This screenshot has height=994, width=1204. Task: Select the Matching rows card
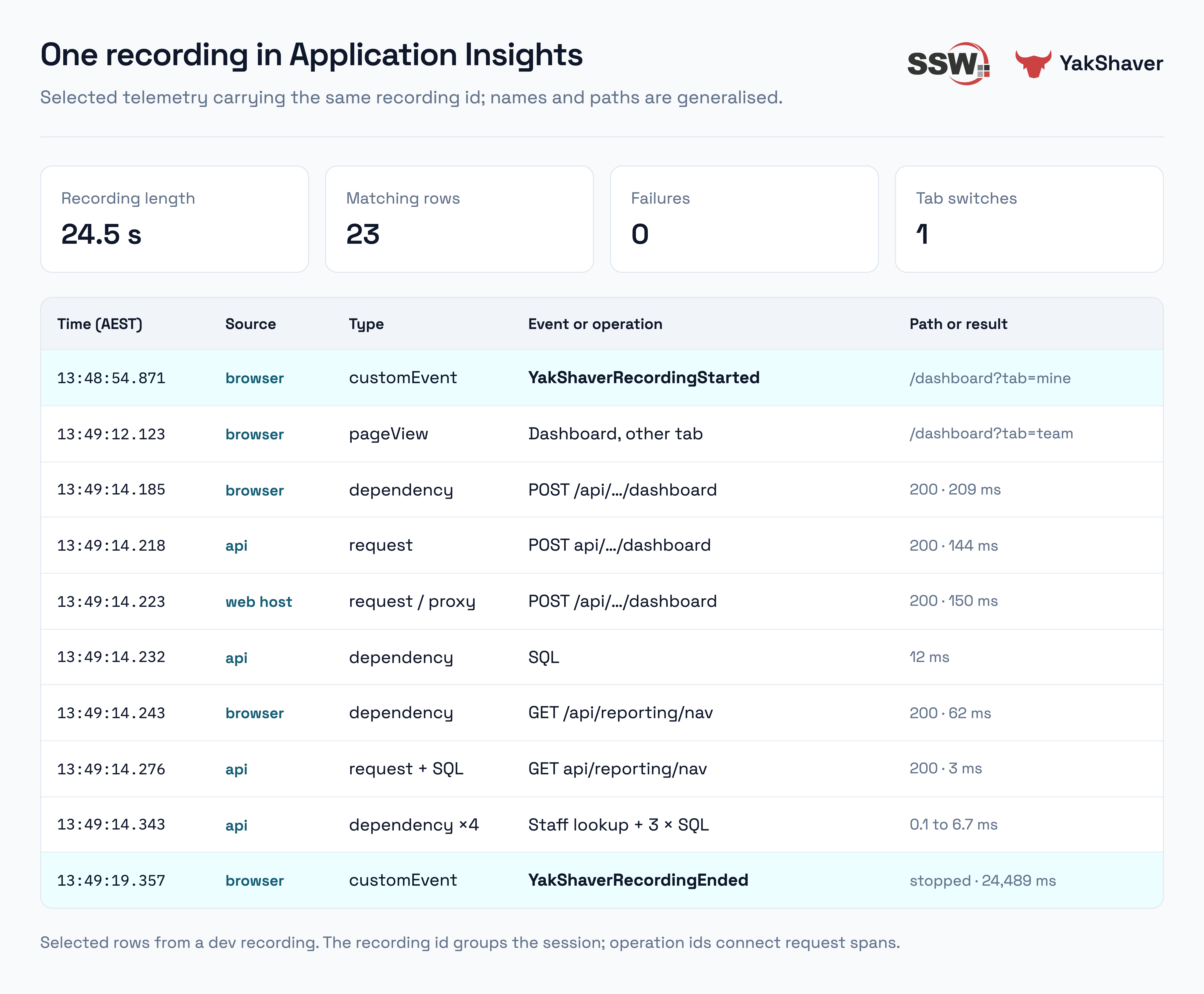click(459, 219)
